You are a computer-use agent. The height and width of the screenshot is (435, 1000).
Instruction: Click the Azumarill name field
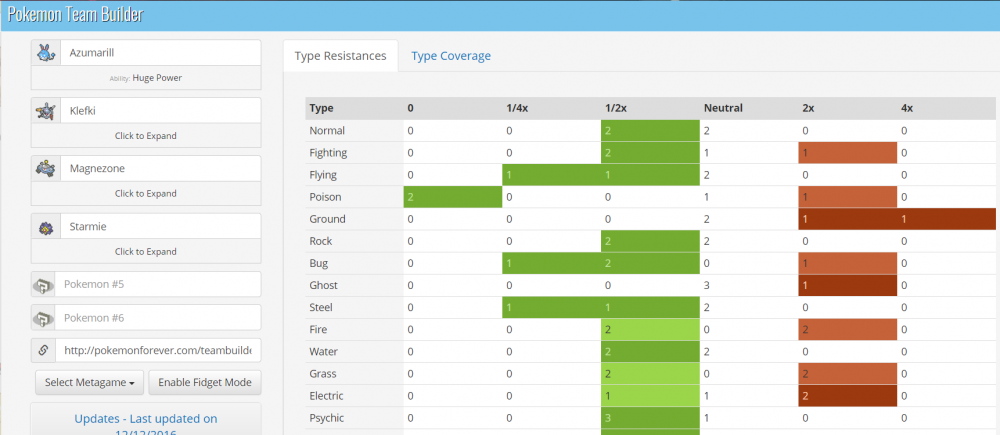pyautogui.click(x=158, y=52)
